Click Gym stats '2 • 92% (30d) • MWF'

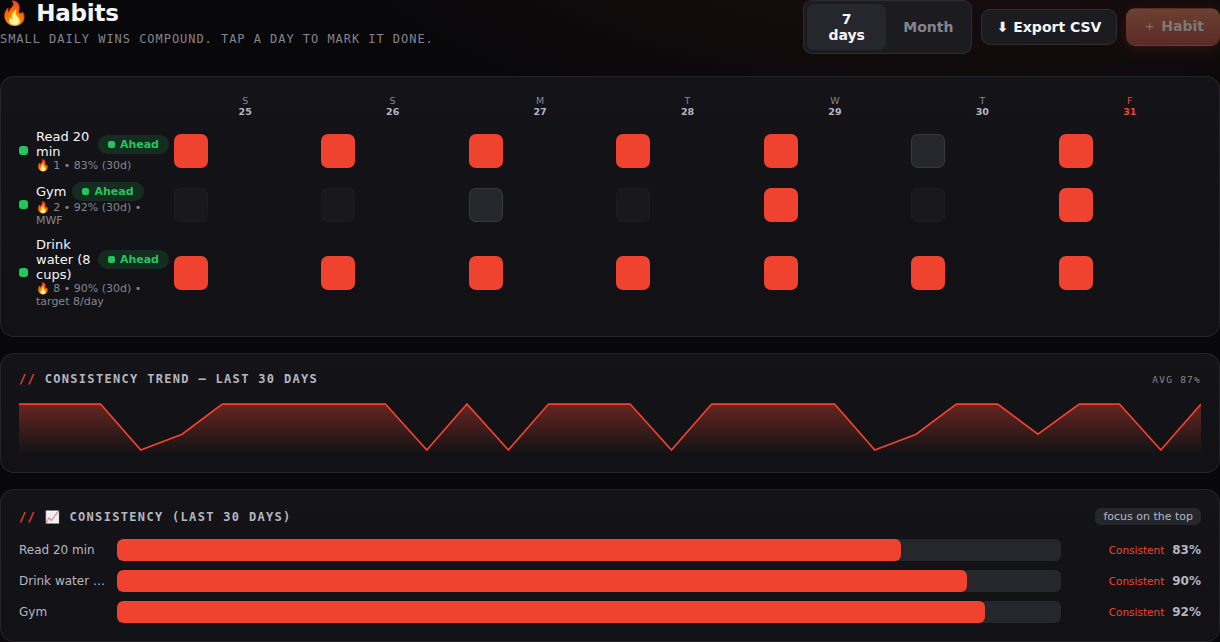tap(88, 213)
